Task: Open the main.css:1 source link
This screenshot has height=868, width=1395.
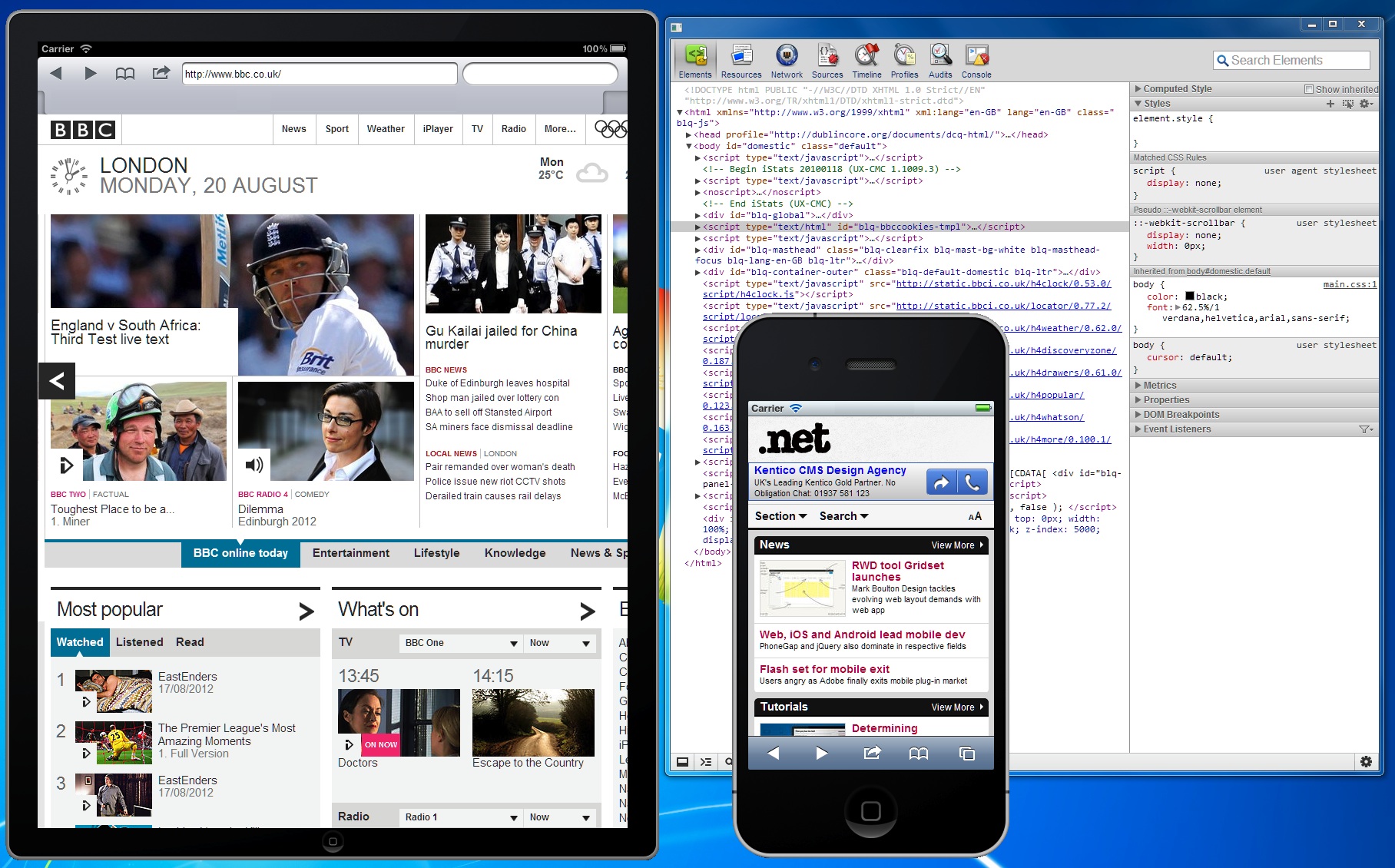Action: coord(1350,285)
